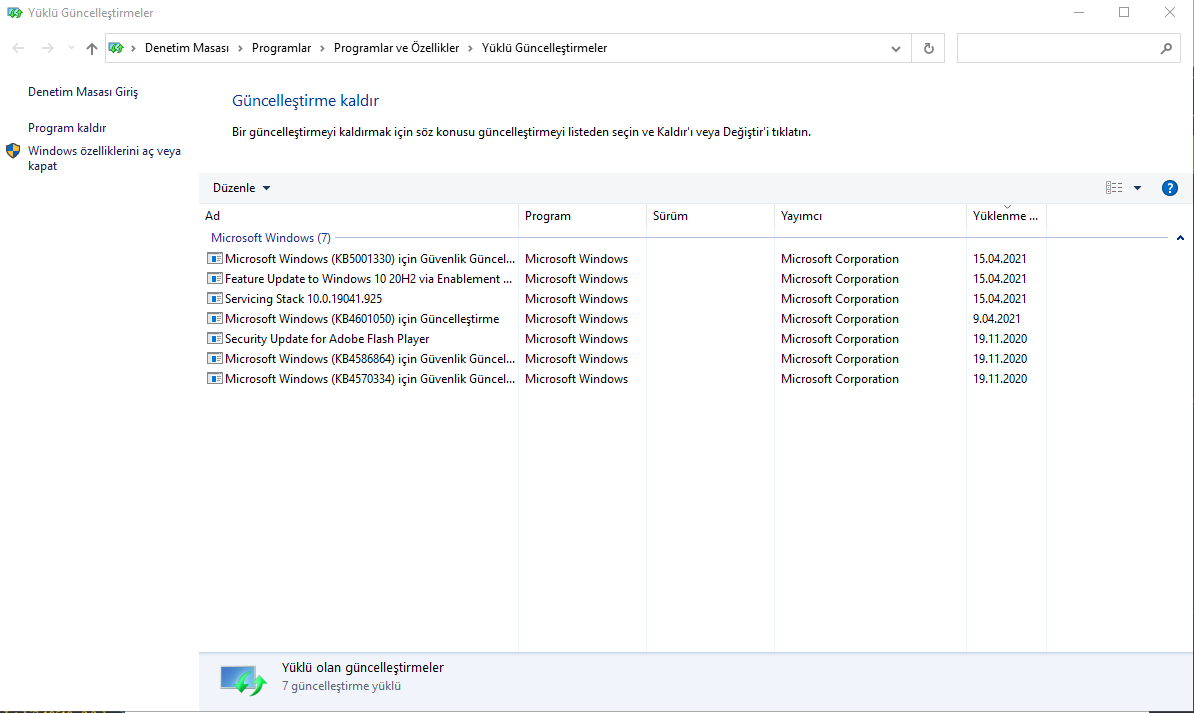This screenshot has width=1194, height=713.
Task: Click the Microsoft Windows (7) group label
Action: point(271,238)
